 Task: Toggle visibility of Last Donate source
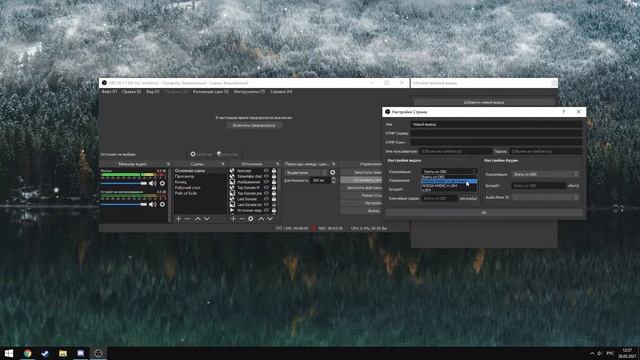coord(266,199)
